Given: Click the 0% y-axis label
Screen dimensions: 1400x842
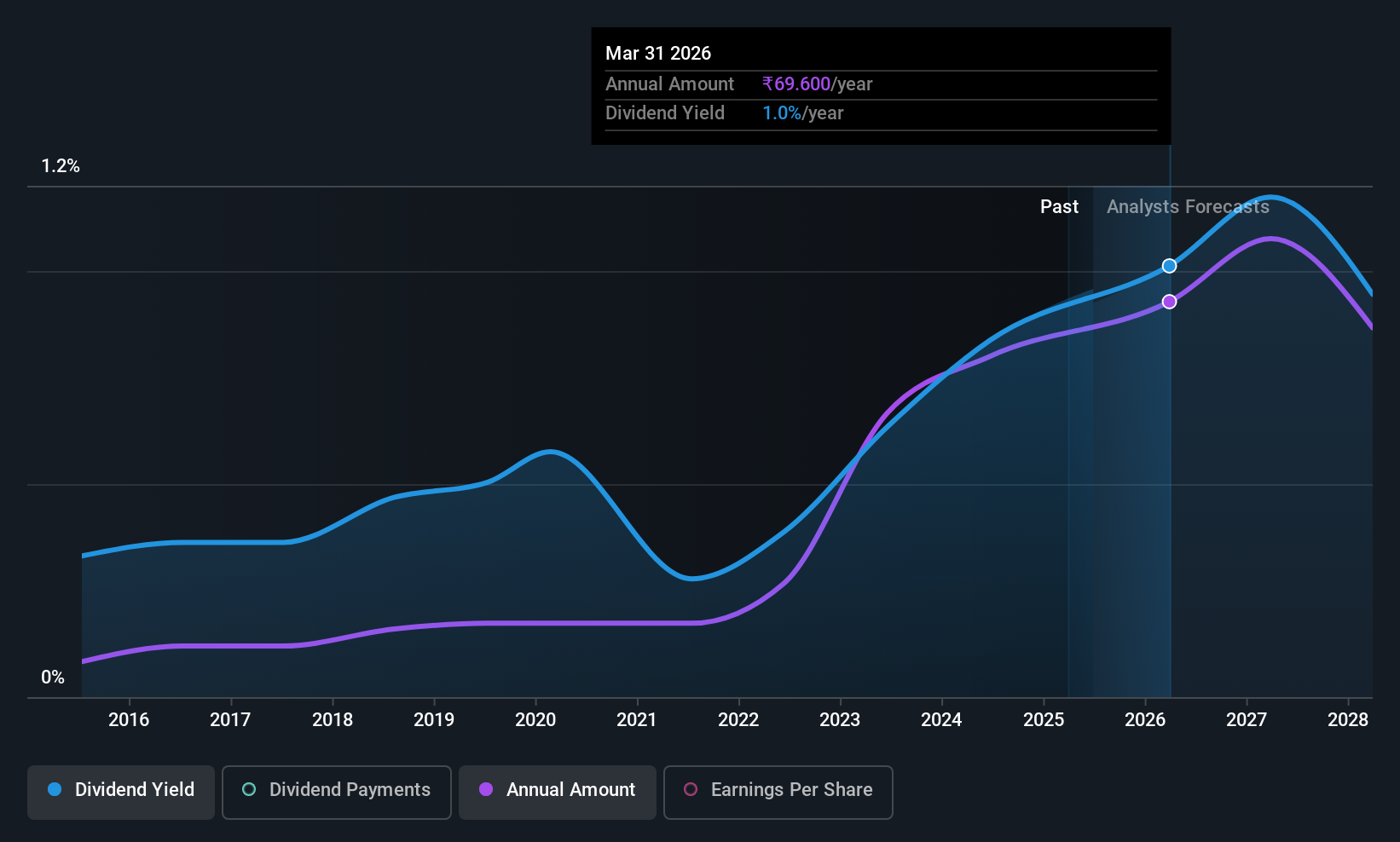Looking at the screenshot, I should pos(53,678).
